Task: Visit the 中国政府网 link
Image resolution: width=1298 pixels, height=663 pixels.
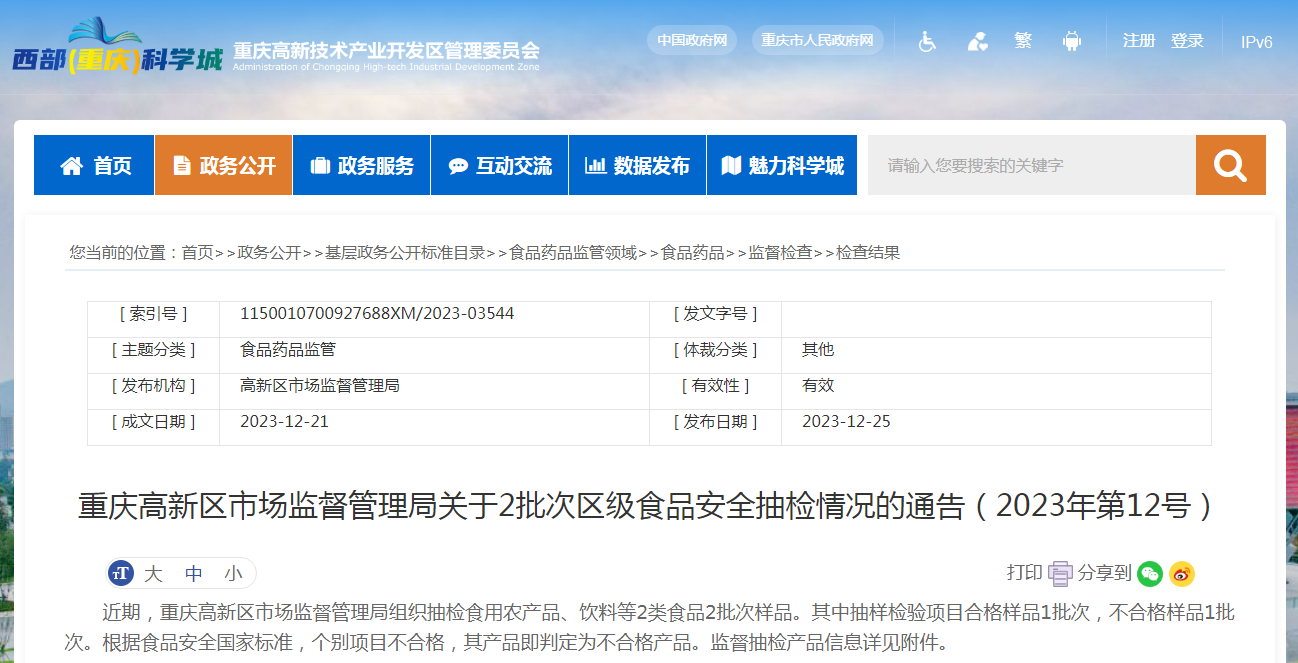Action: (692, 40)
